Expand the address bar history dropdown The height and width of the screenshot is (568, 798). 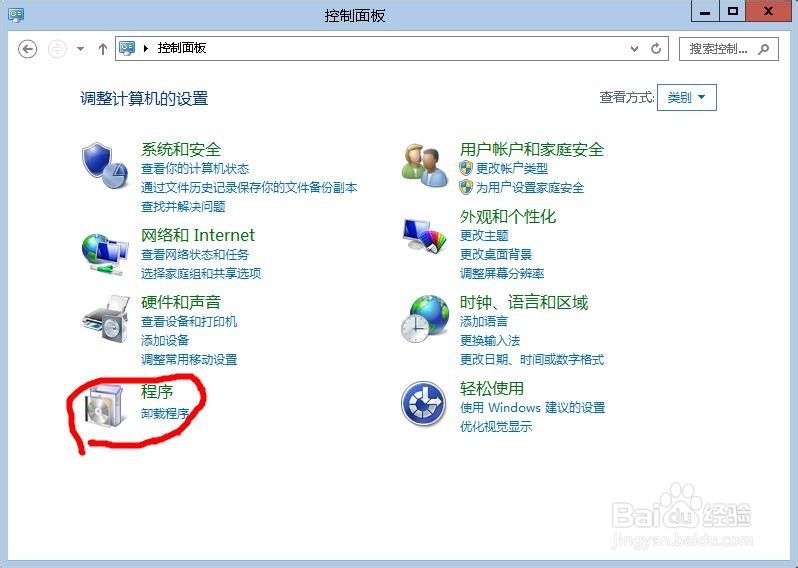point(634,49)
